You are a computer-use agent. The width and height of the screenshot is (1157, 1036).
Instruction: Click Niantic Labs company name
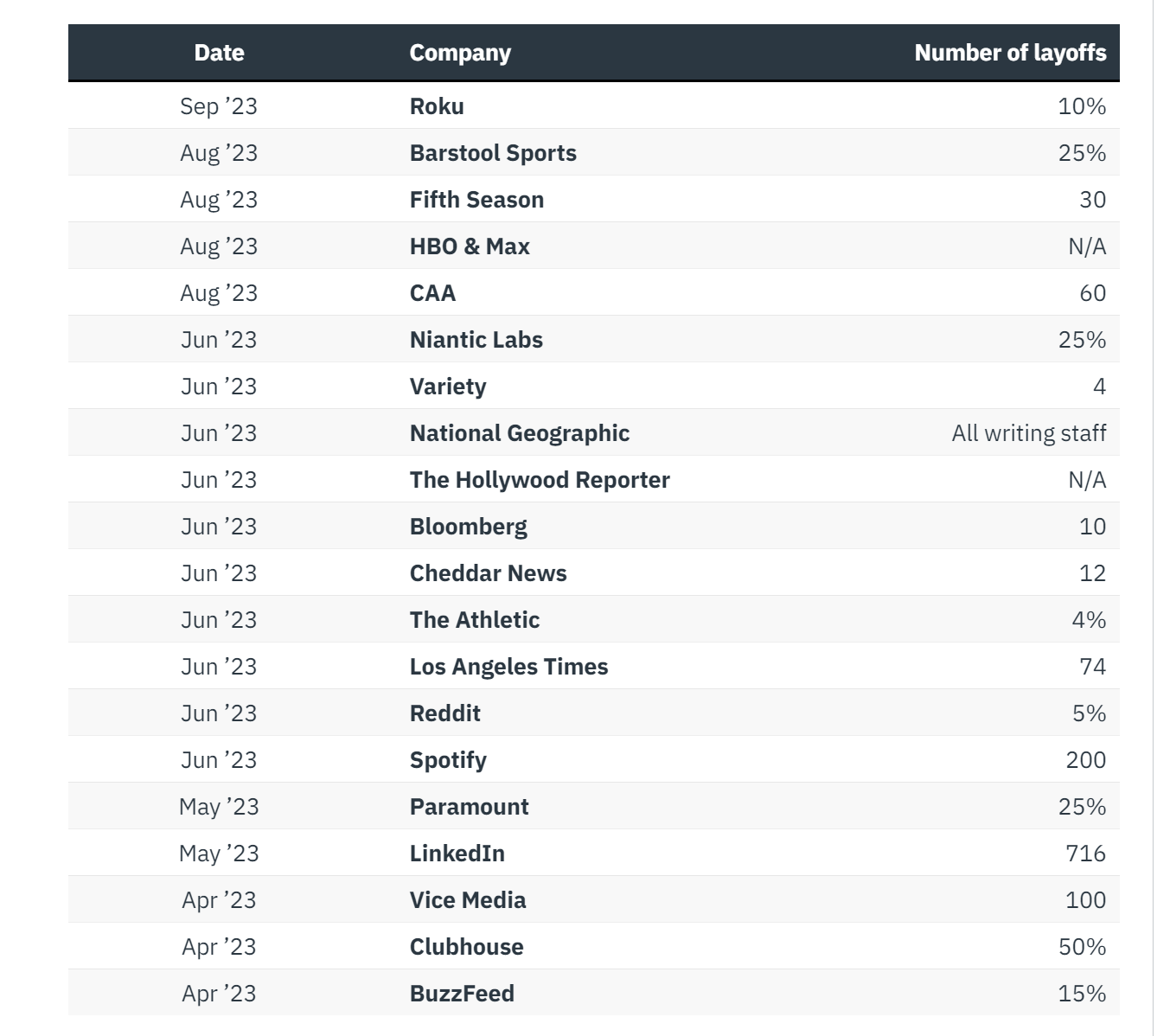[x=476, y=340]
